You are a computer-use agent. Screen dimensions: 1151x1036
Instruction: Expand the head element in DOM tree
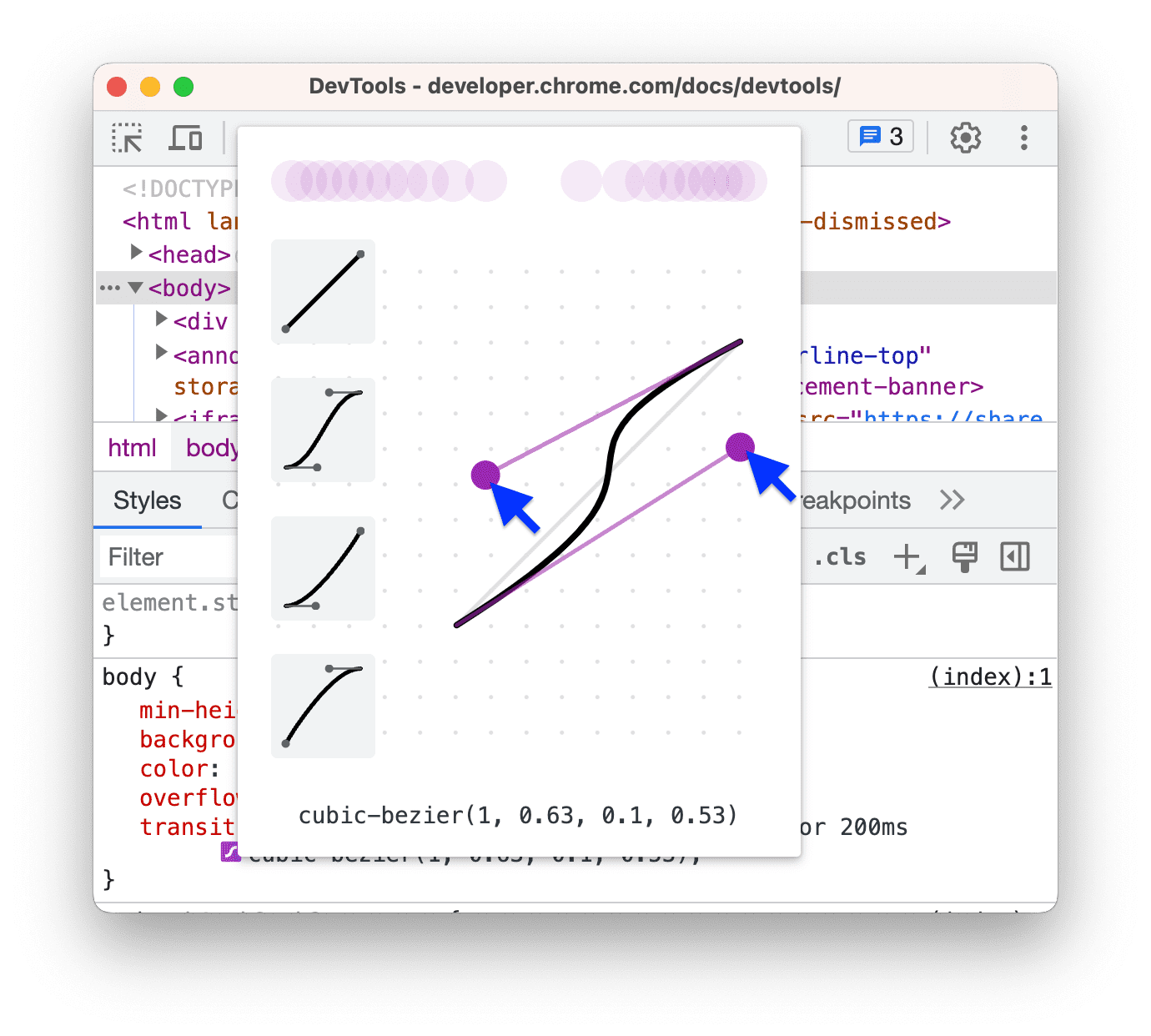[136, 252]
